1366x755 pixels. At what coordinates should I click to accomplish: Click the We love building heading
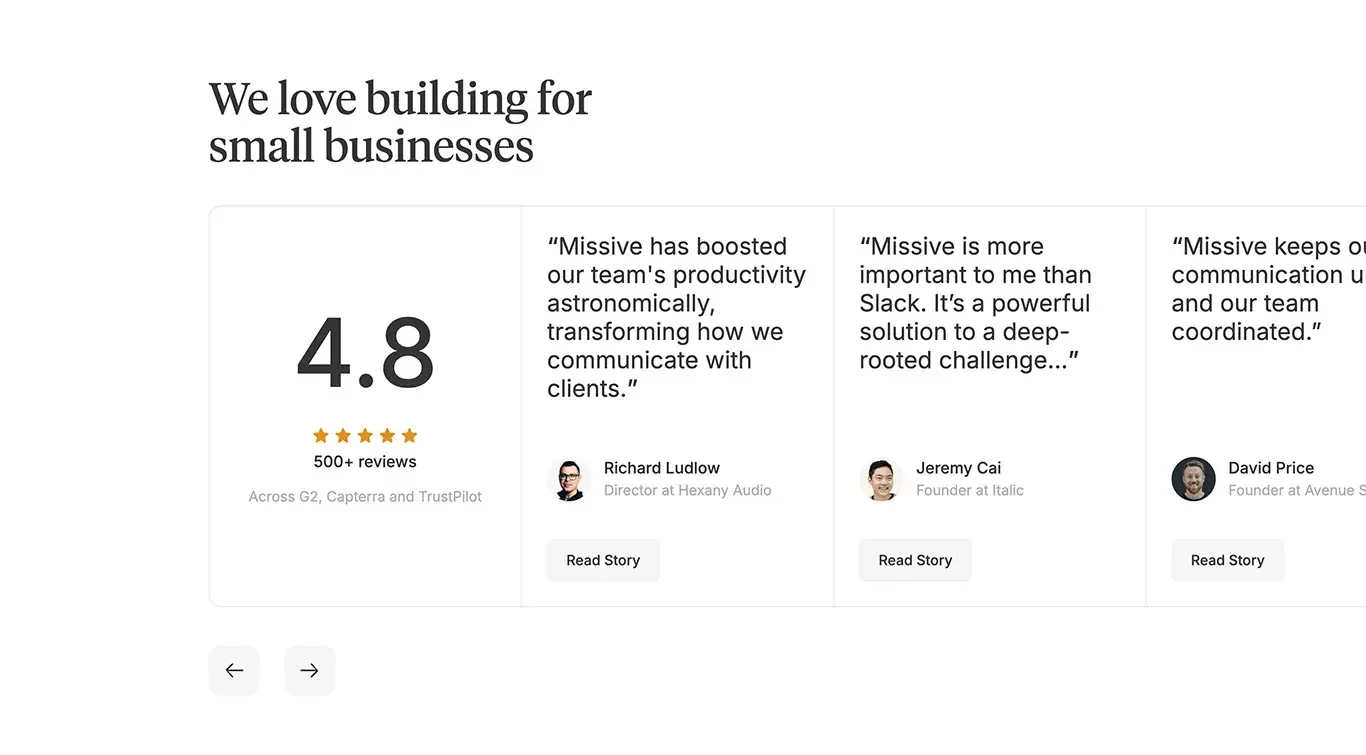click(x=400, y=122)
